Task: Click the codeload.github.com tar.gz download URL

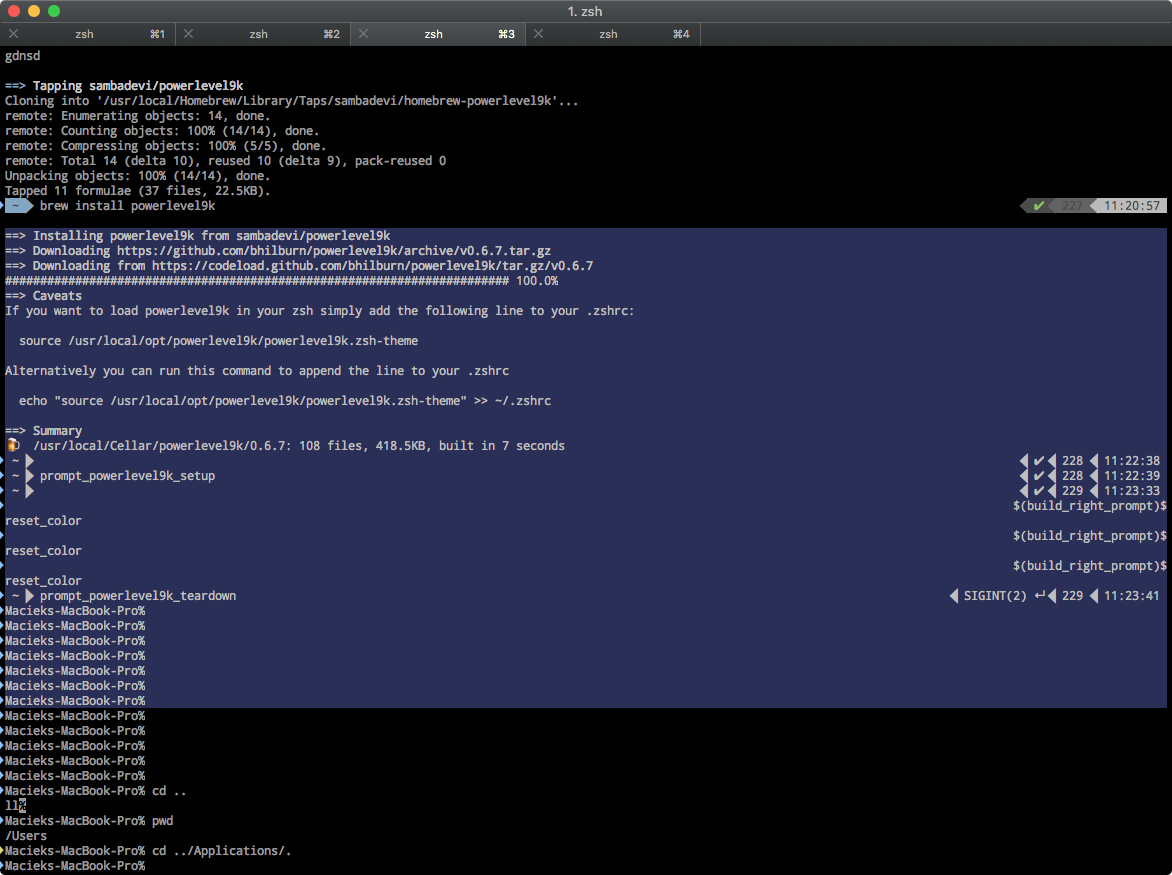Action: click(x=372, y=266)
